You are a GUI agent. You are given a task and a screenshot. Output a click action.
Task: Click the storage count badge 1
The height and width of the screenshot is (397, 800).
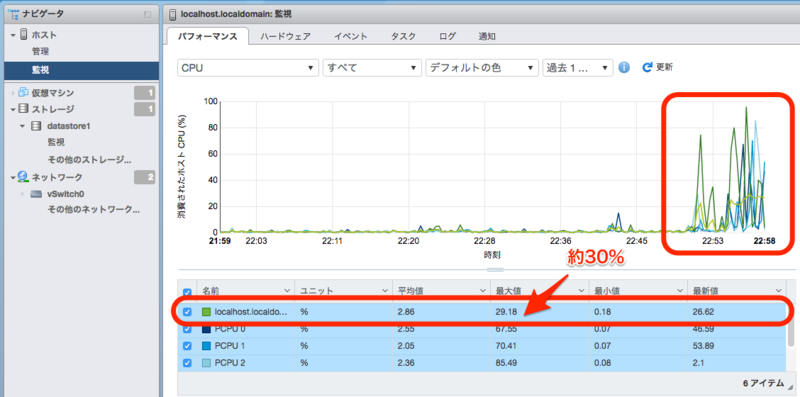pos(144,109)
